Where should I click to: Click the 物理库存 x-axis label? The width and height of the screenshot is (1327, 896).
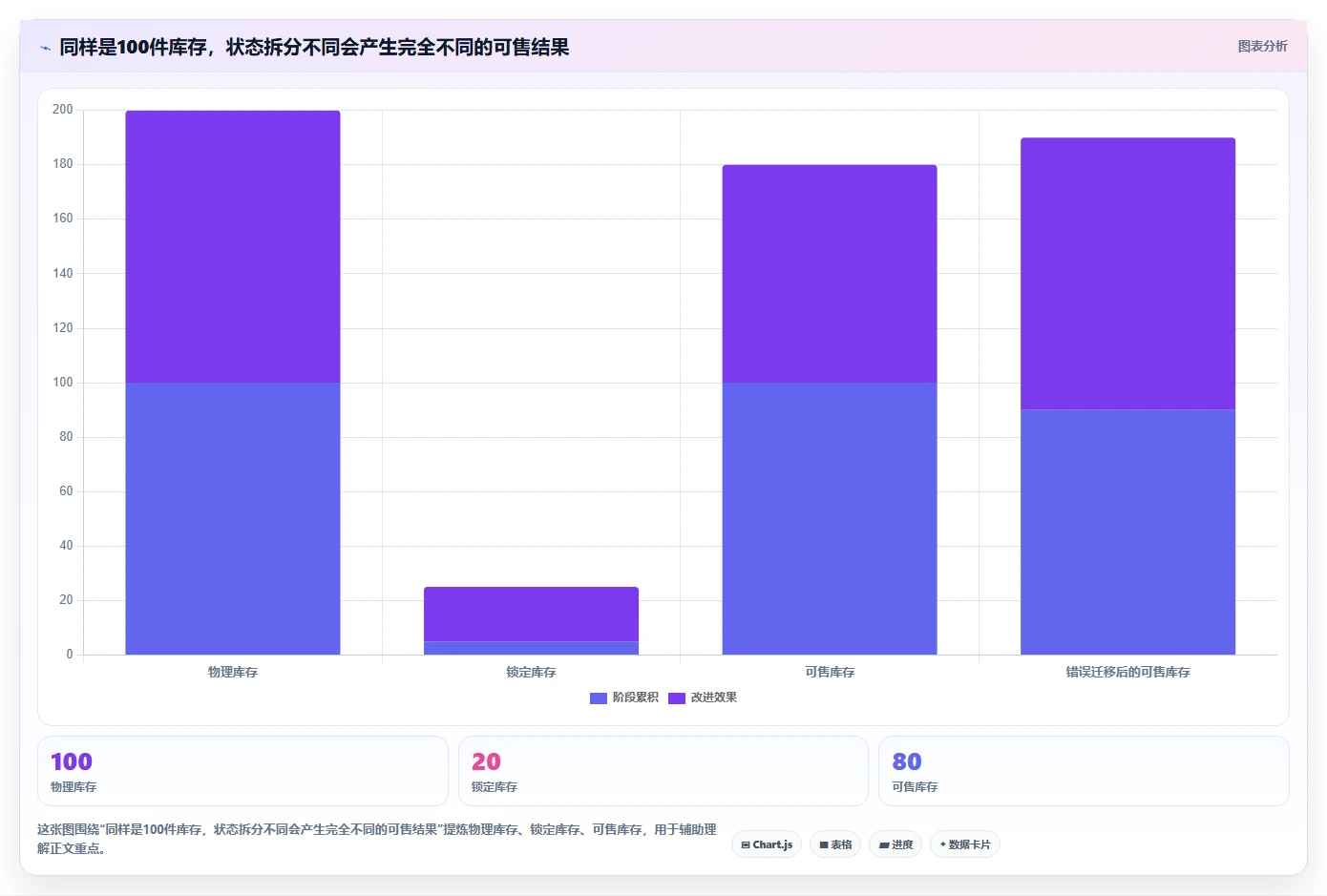(233, 673)
